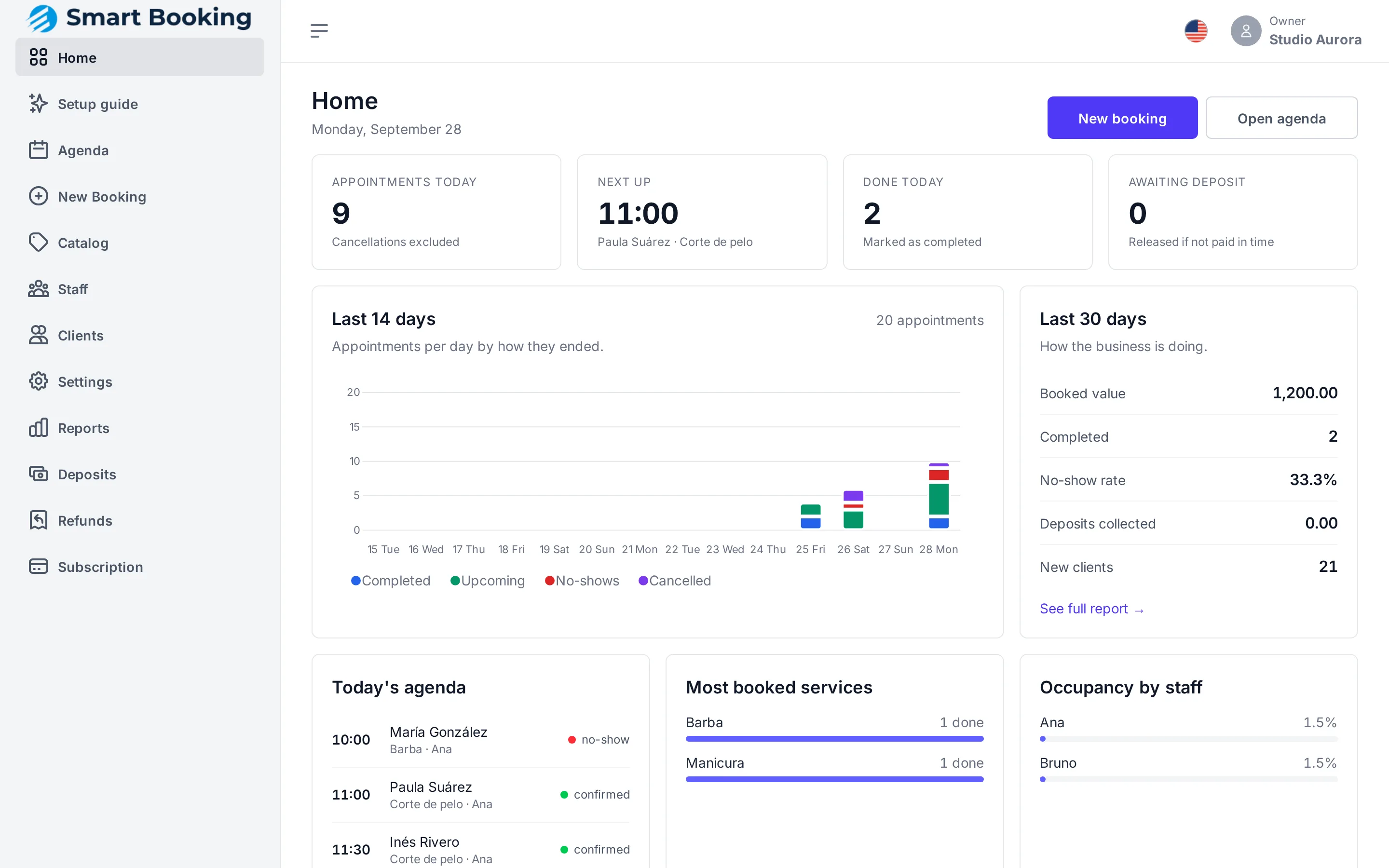1389x868 pixels.
Task: Click the Upcoming legend green dot
Action: (x=455, y=581)
